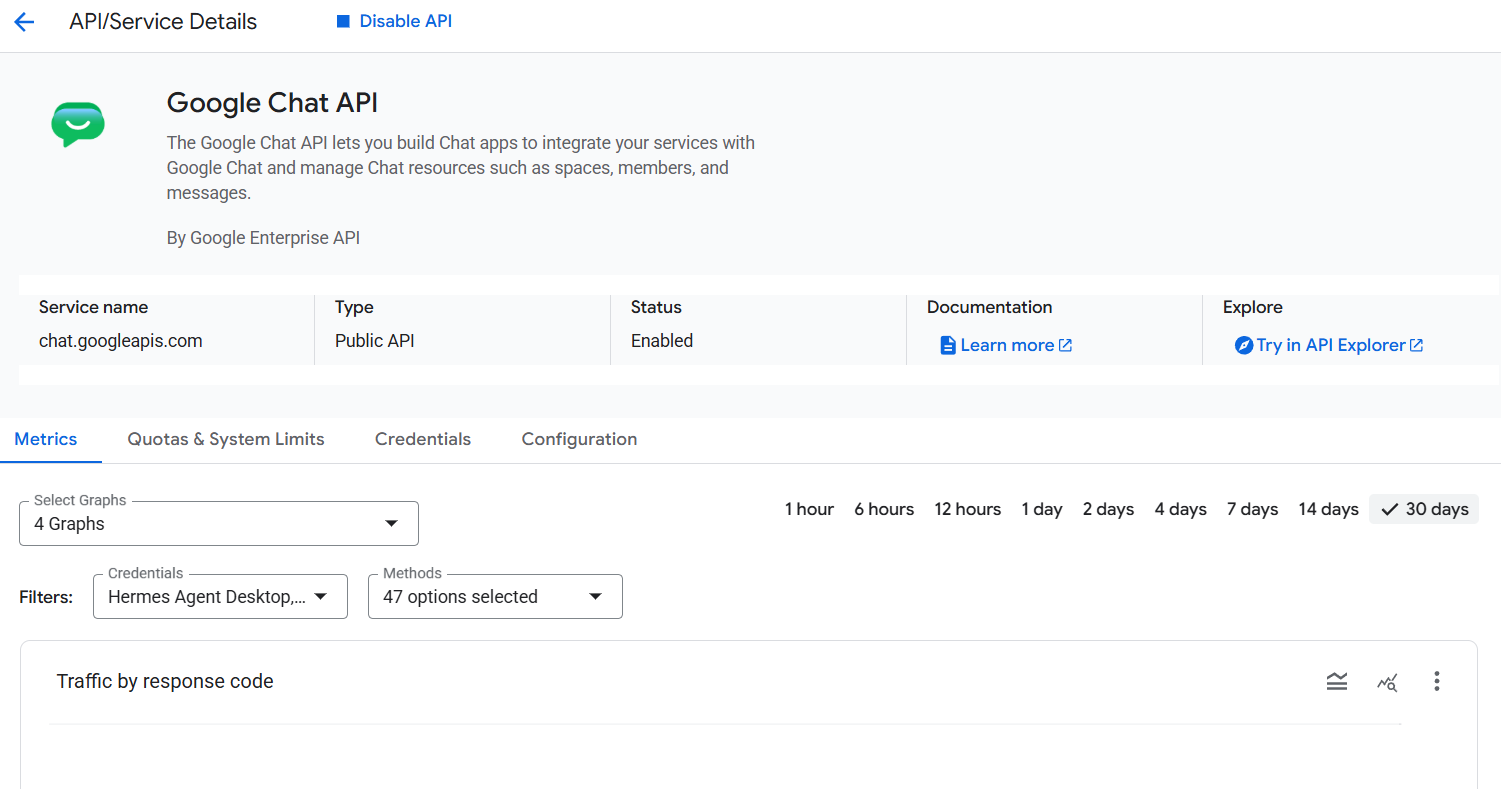This screenshot has height=789, width=1501.
Task: Set time range to 6 hours
Action: tap(884, 509)
